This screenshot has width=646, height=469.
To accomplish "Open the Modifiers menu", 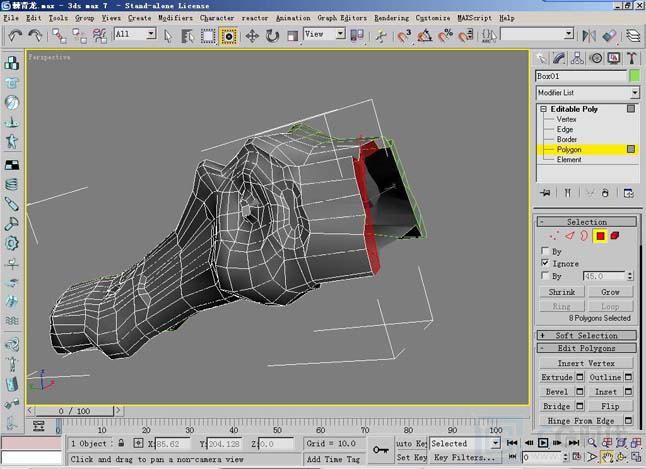I will (x=176, y=18).
